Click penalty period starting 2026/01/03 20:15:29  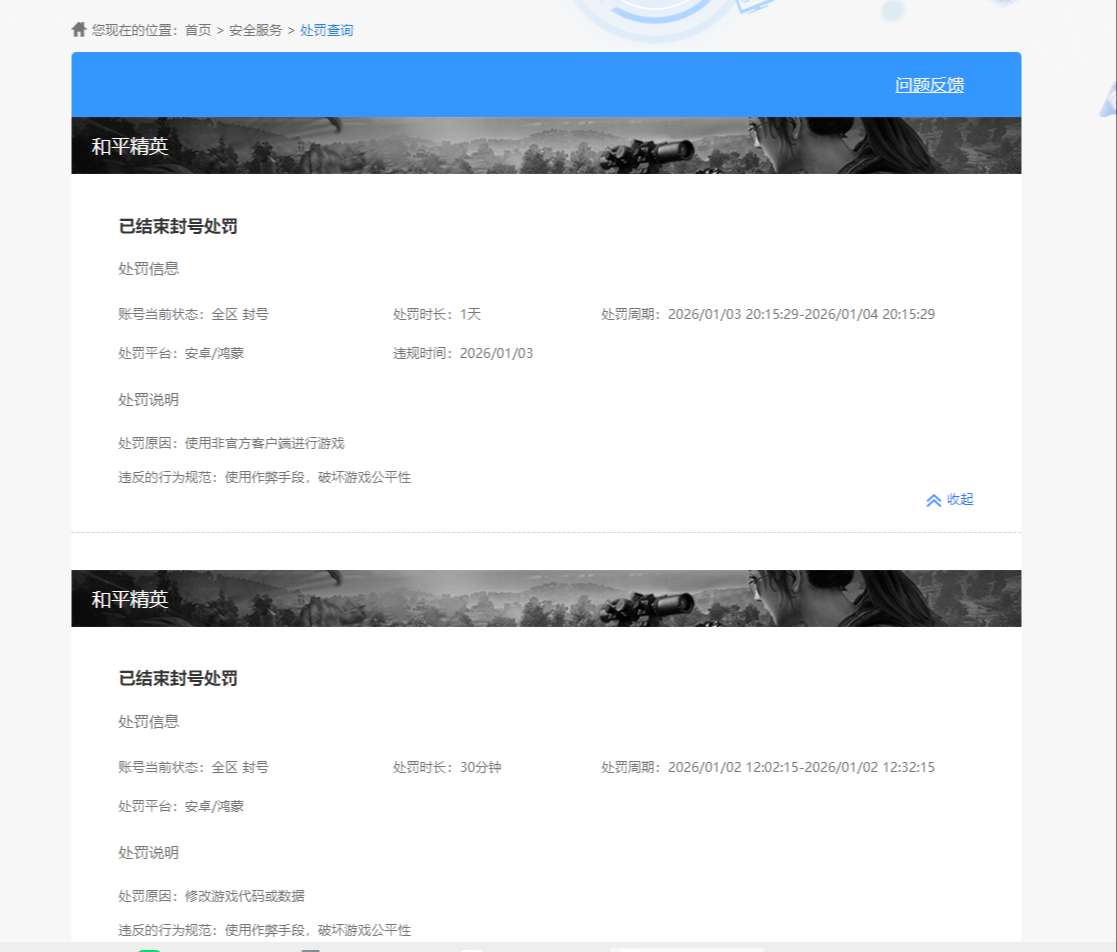[x=768, y=314]
